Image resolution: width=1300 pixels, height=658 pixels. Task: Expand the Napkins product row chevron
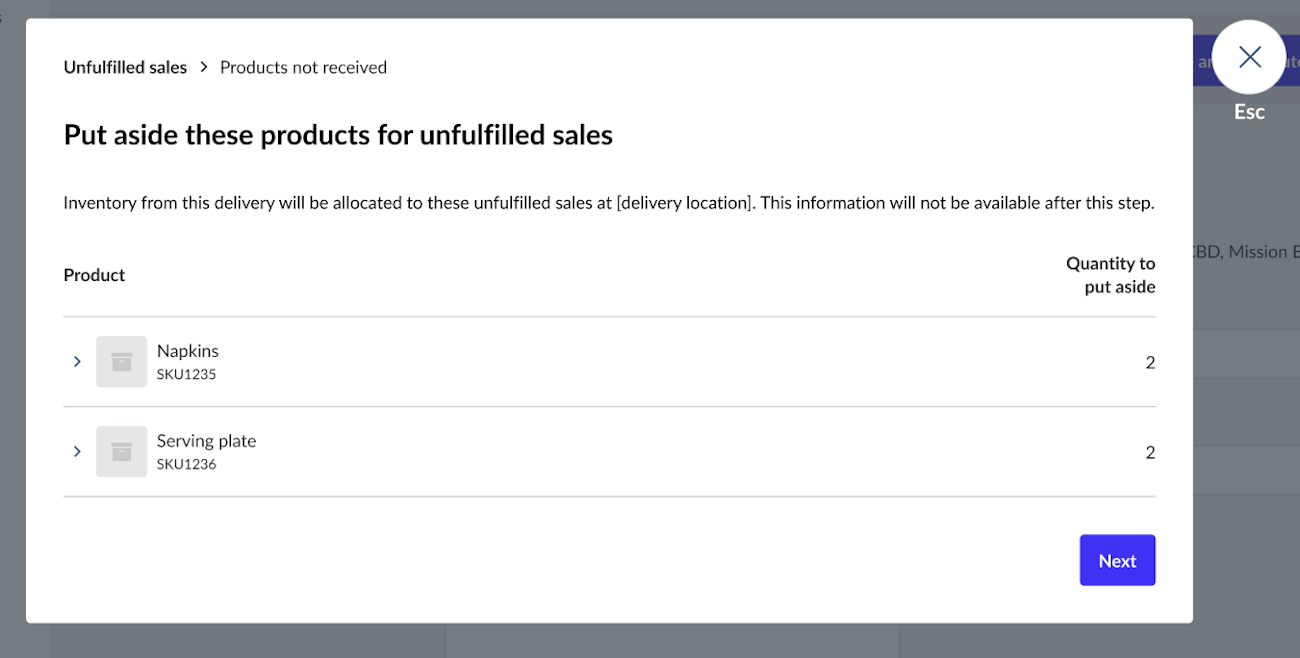(x=77, y=361)
